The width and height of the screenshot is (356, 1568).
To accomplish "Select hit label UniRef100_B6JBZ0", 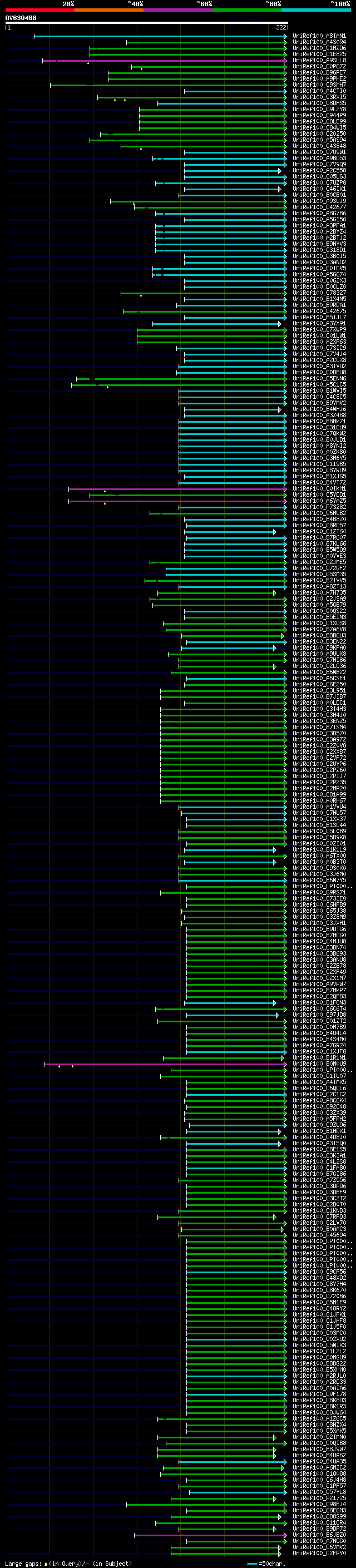I will (319, 1535).
